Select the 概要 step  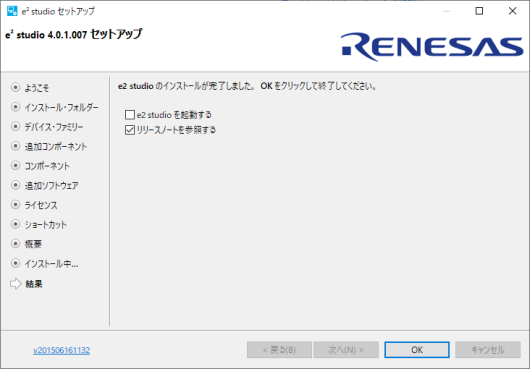[x=33, y=244]
